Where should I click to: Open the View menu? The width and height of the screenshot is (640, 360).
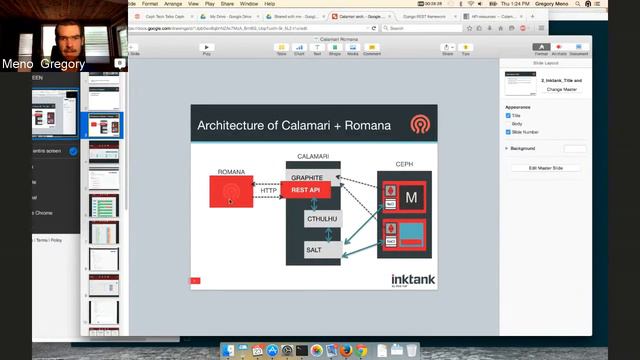click(x=193, y=4)
